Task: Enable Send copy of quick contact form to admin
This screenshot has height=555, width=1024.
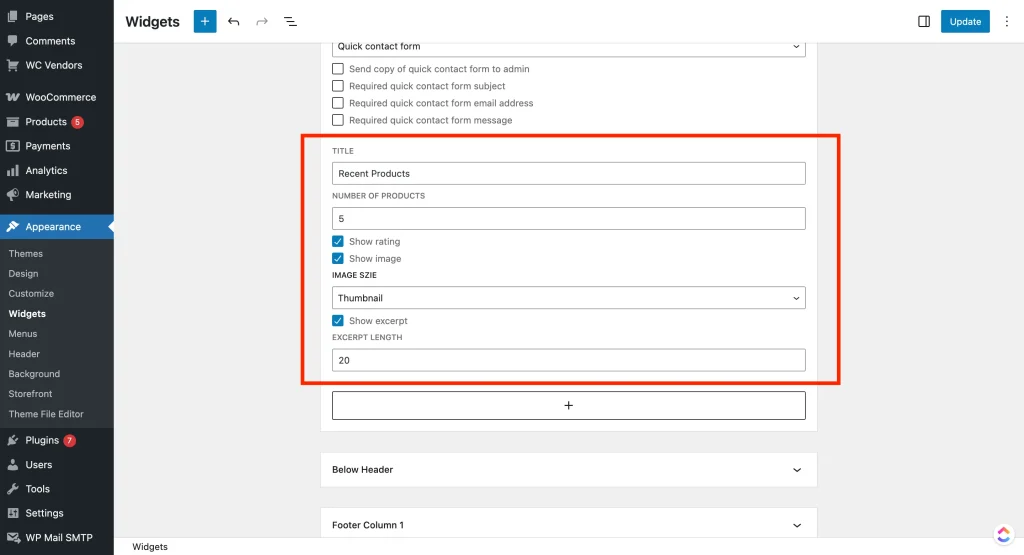Action: point(338,69)
